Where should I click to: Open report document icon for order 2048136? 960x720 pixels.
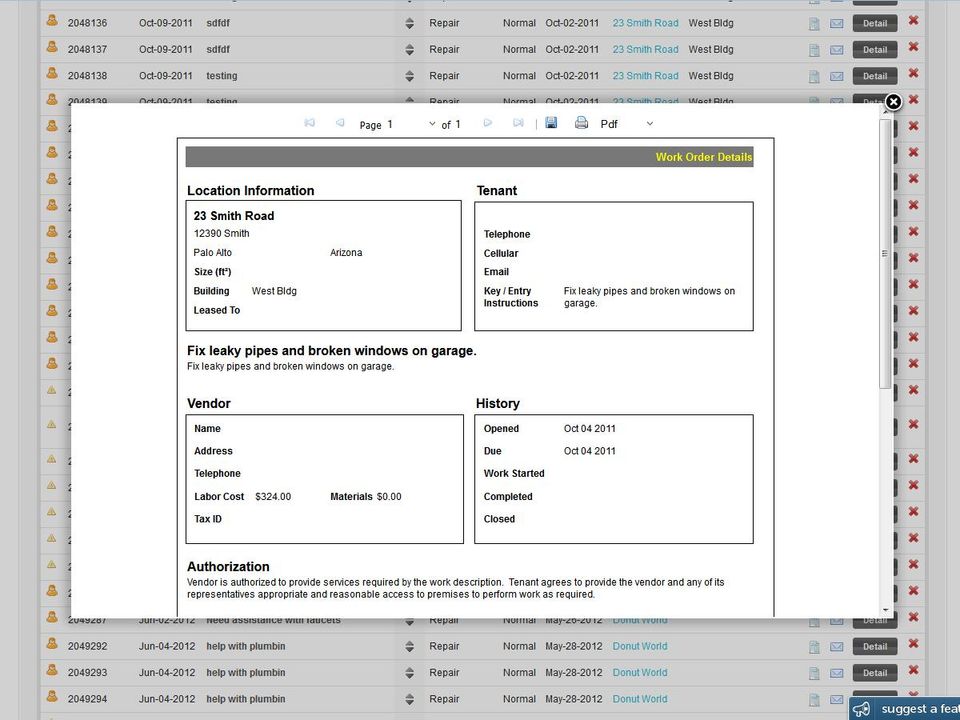[814, 24]
